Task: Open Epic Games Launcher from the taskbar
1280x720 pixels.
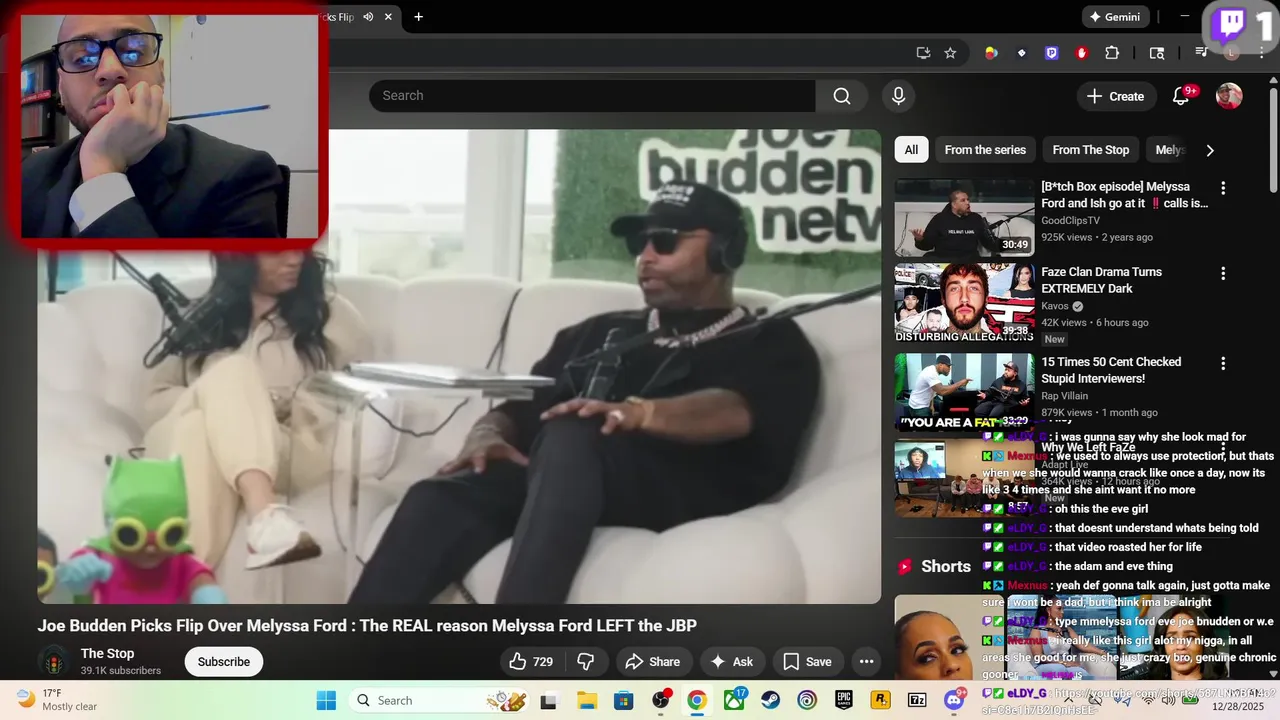Action: coord(844,700)
